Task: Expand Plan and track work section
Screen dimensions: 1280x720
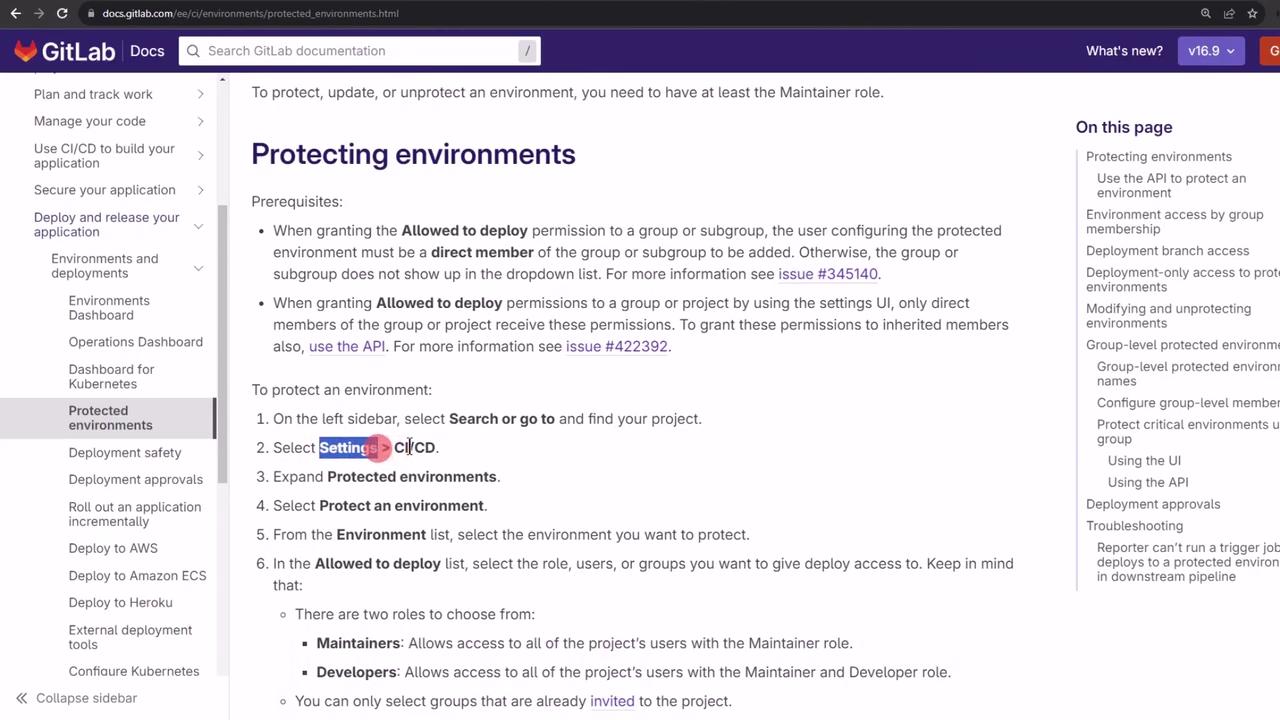Action: (x=200, y=94)
